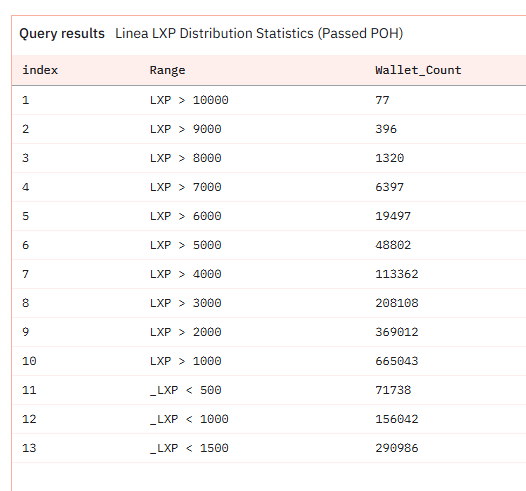Select wallet count cell '369012'

click(x=397, y=332)
